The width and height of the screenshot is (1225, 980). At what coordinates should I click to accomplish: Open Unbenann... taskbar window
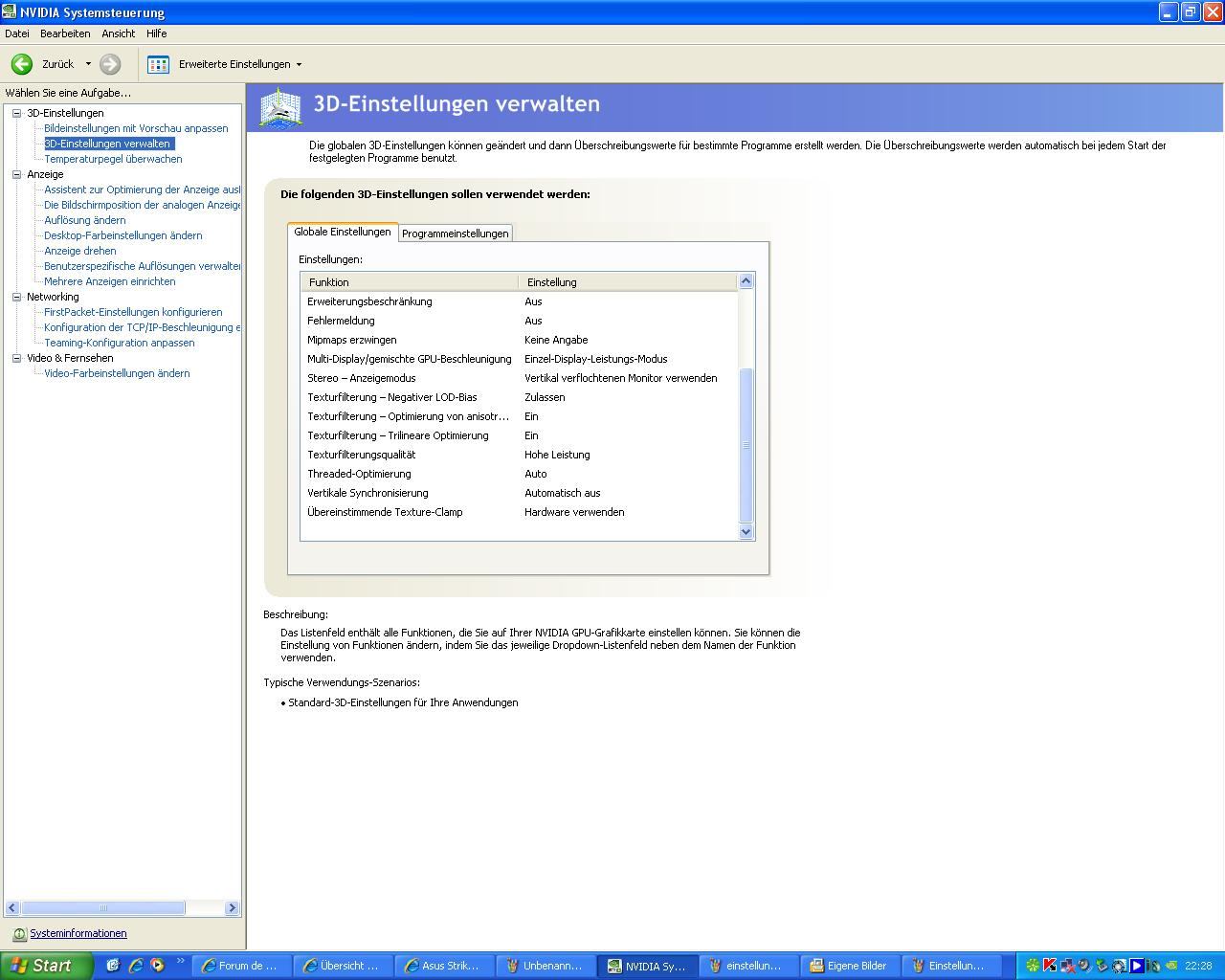click(x=546, y=966)
